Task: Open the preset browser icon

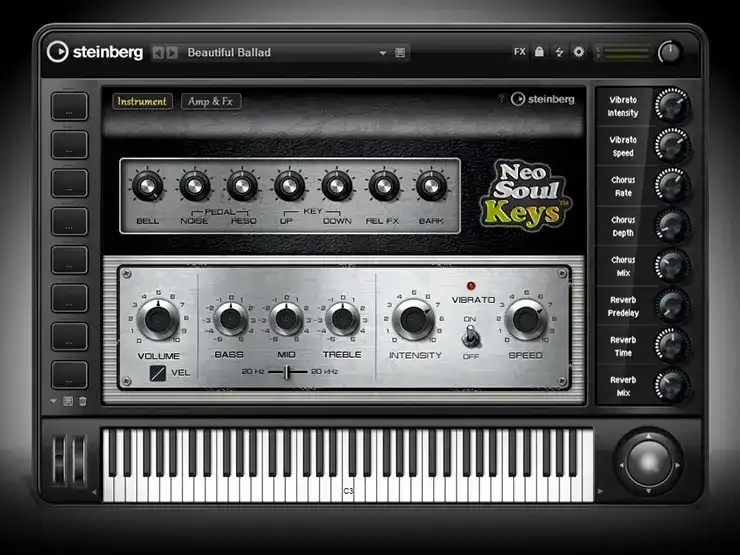Action: [400, 52]
